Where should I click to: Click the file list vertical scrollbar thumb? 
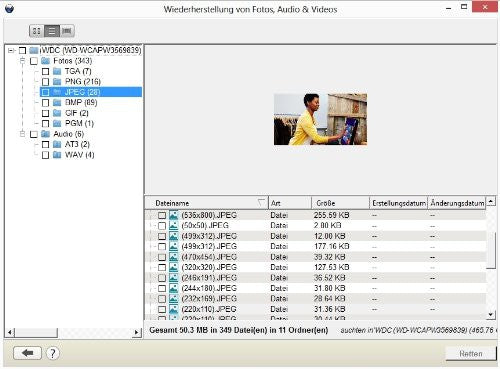[491, 250]
